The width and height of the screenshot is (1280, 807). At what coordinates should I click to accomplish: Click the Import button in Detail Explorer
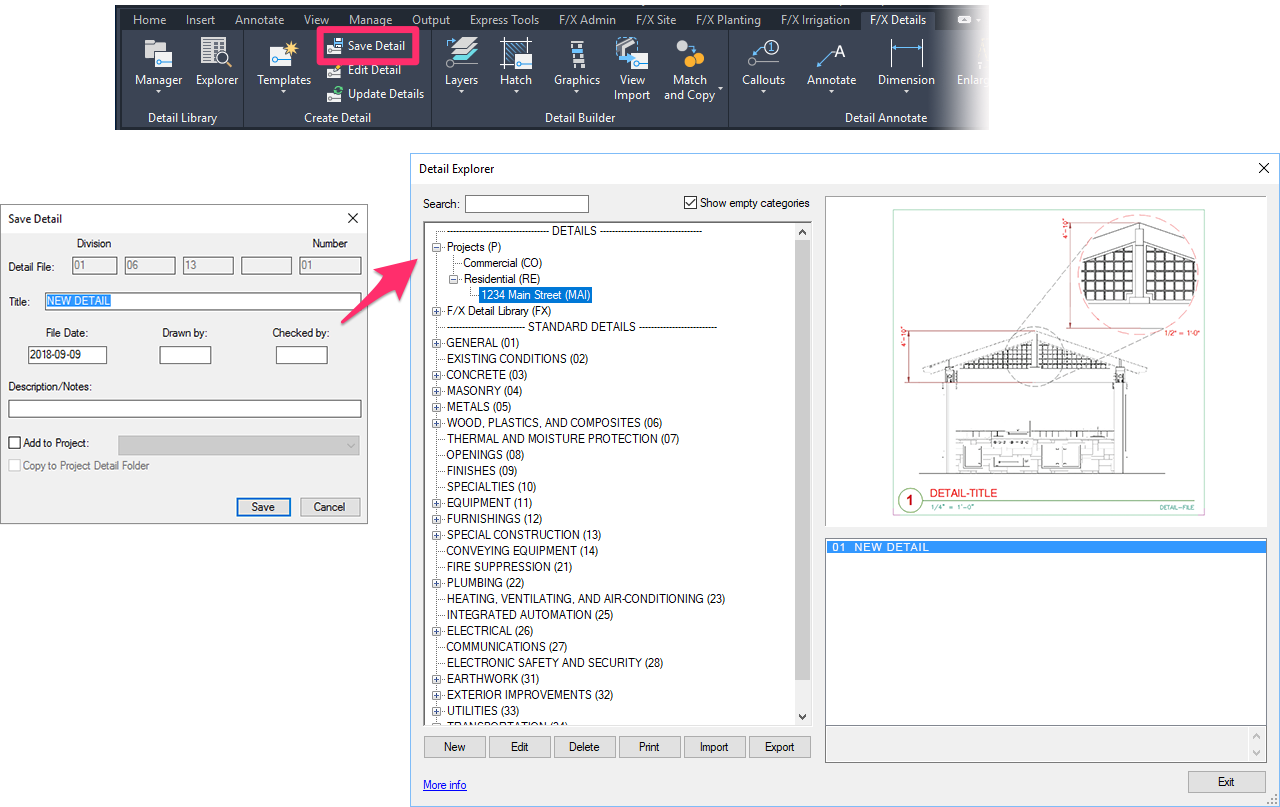714,747
